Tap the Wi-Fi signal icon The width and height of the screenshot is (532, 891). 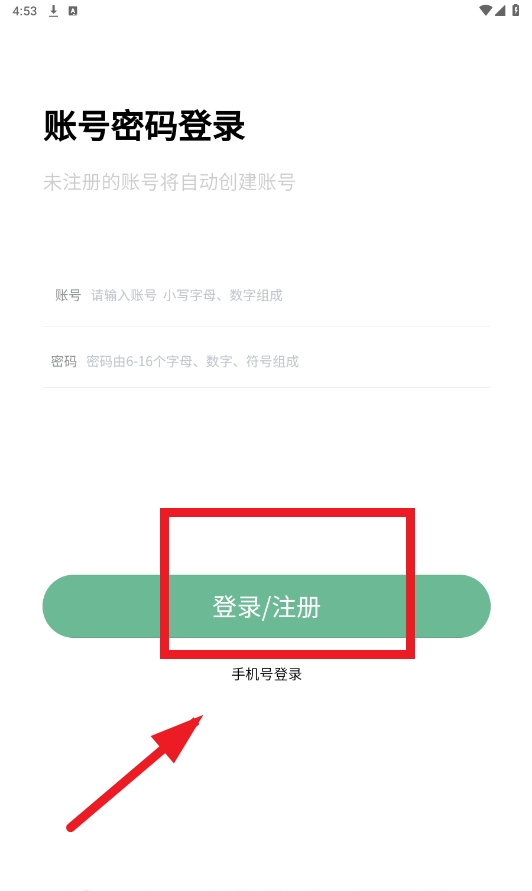pos(485,10)
